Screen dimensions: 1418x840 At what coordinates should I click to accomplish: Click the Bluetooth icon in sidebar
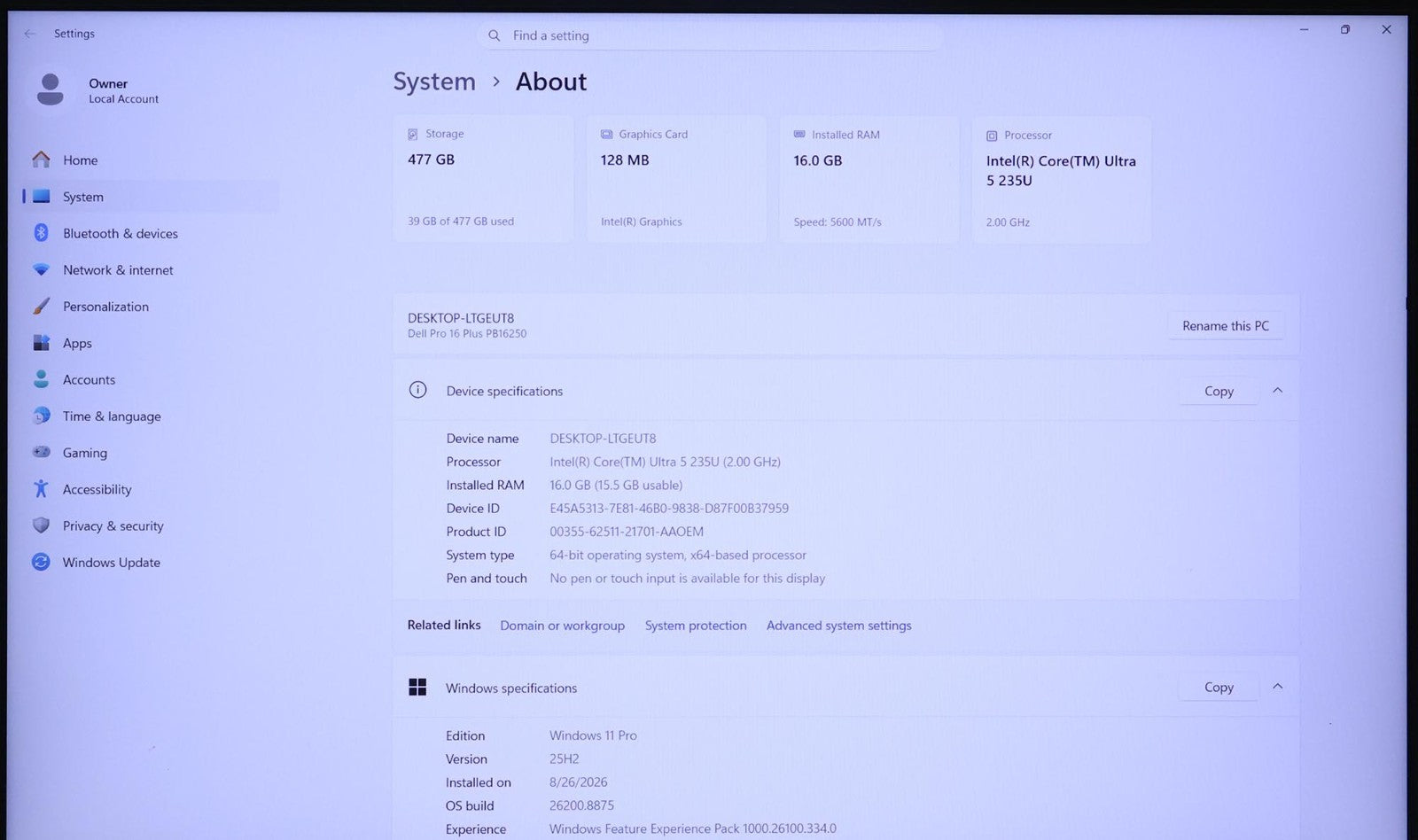click(x=41, y=233)
